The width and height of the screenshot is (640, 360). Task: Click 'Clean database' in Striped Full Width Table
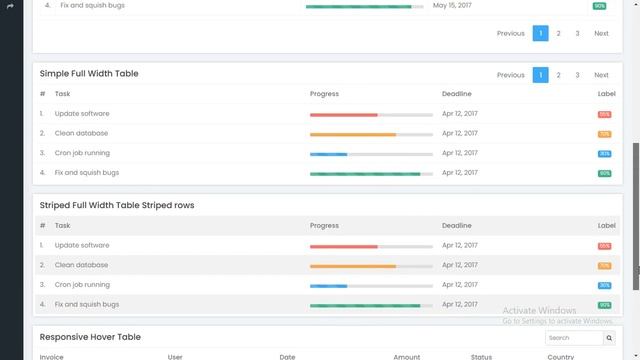pos(81,265)
